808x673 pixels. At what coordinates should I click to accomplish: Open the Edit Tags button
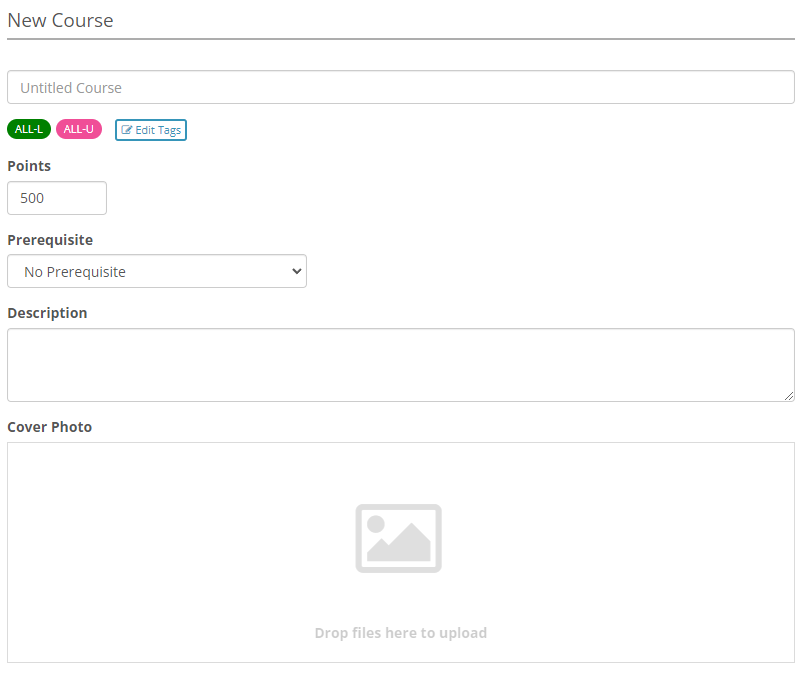pyautogui.click(x=151, y=130)
